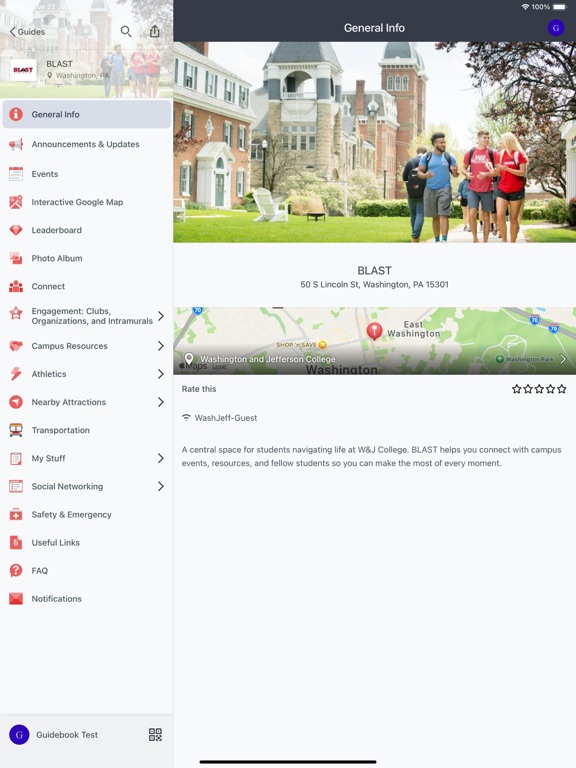
Task: Open Announcements & Updates menu item
Action: 87,144
